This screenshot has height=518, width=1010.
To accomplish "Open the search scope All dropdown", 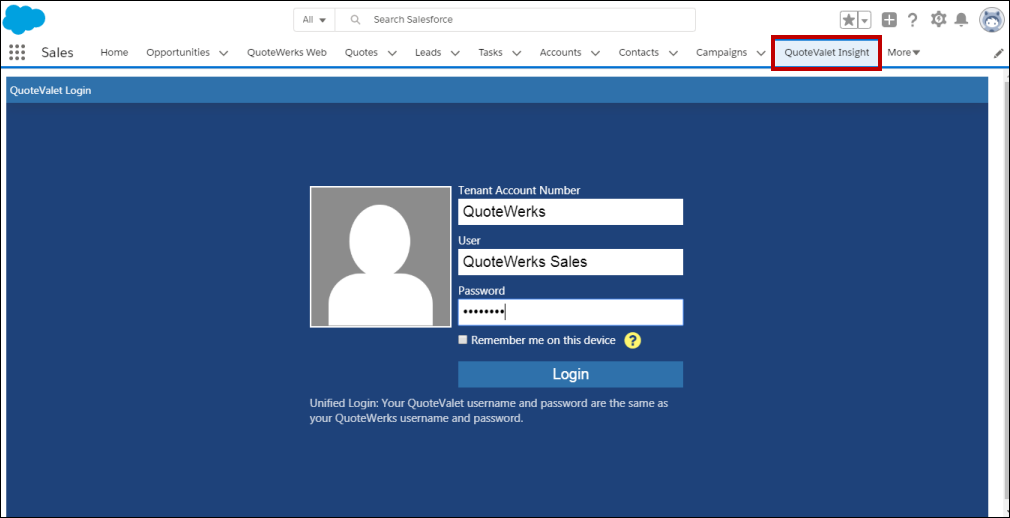I will coord(315,20).
